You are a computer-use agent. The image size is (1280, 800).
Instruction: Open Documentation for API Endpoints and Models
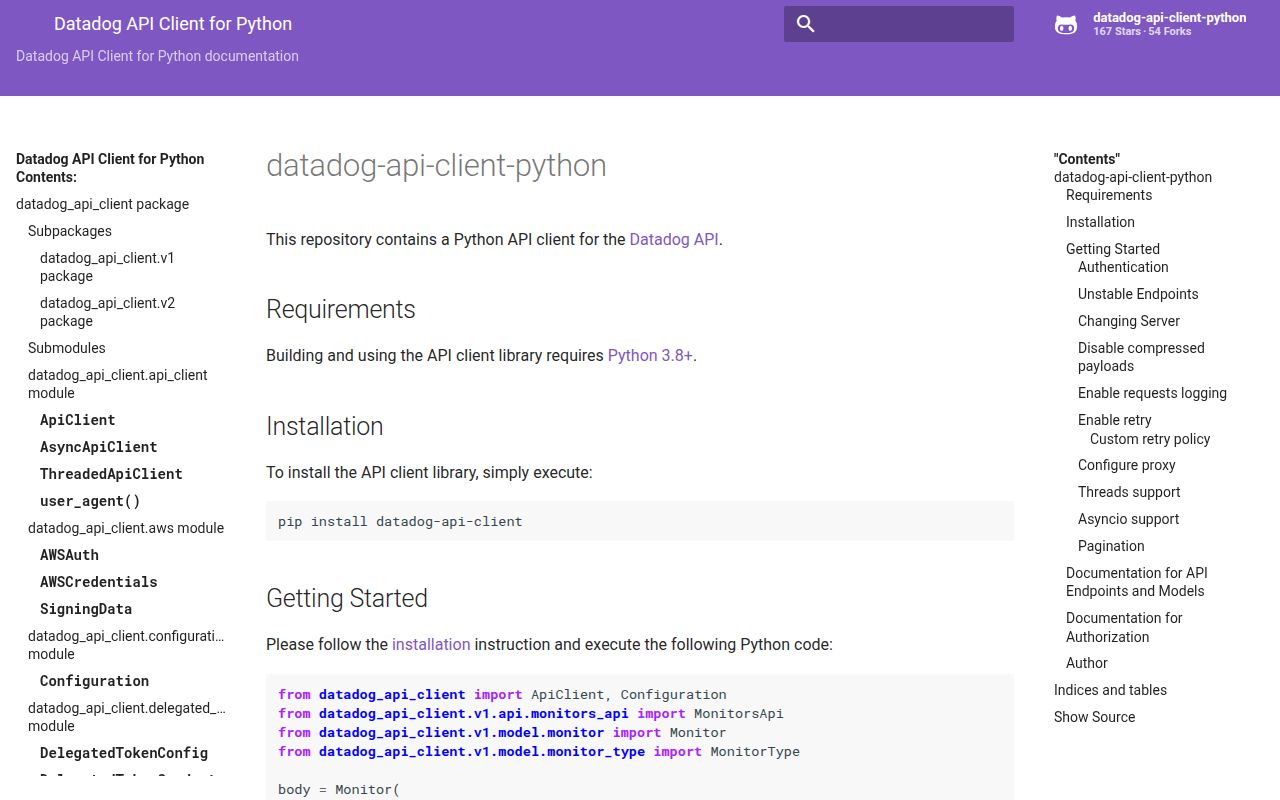click(x=1137, y=582)
